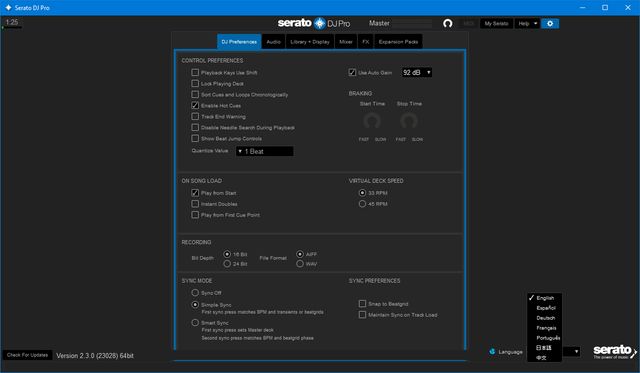Click Check For Updates button

[27, 355]
